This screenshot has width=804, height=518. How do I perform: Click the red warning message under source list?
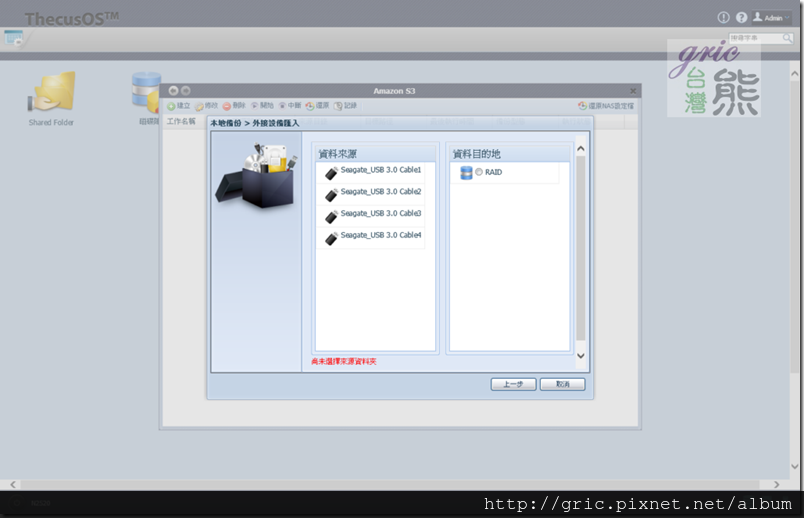click(x=344, y=362)
